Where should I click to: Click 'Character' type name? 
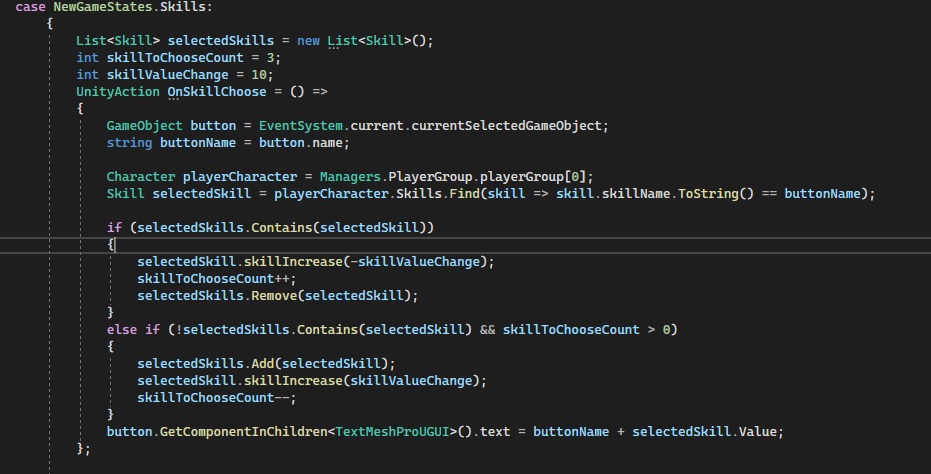[x=141, y=177]
